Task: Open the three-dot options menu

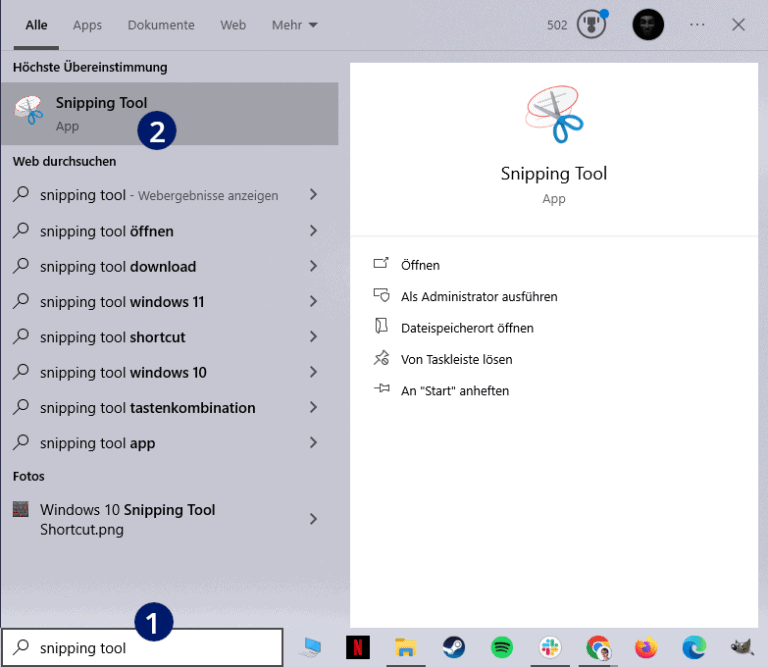Action: pyautogui.click(x=697, y=25)
